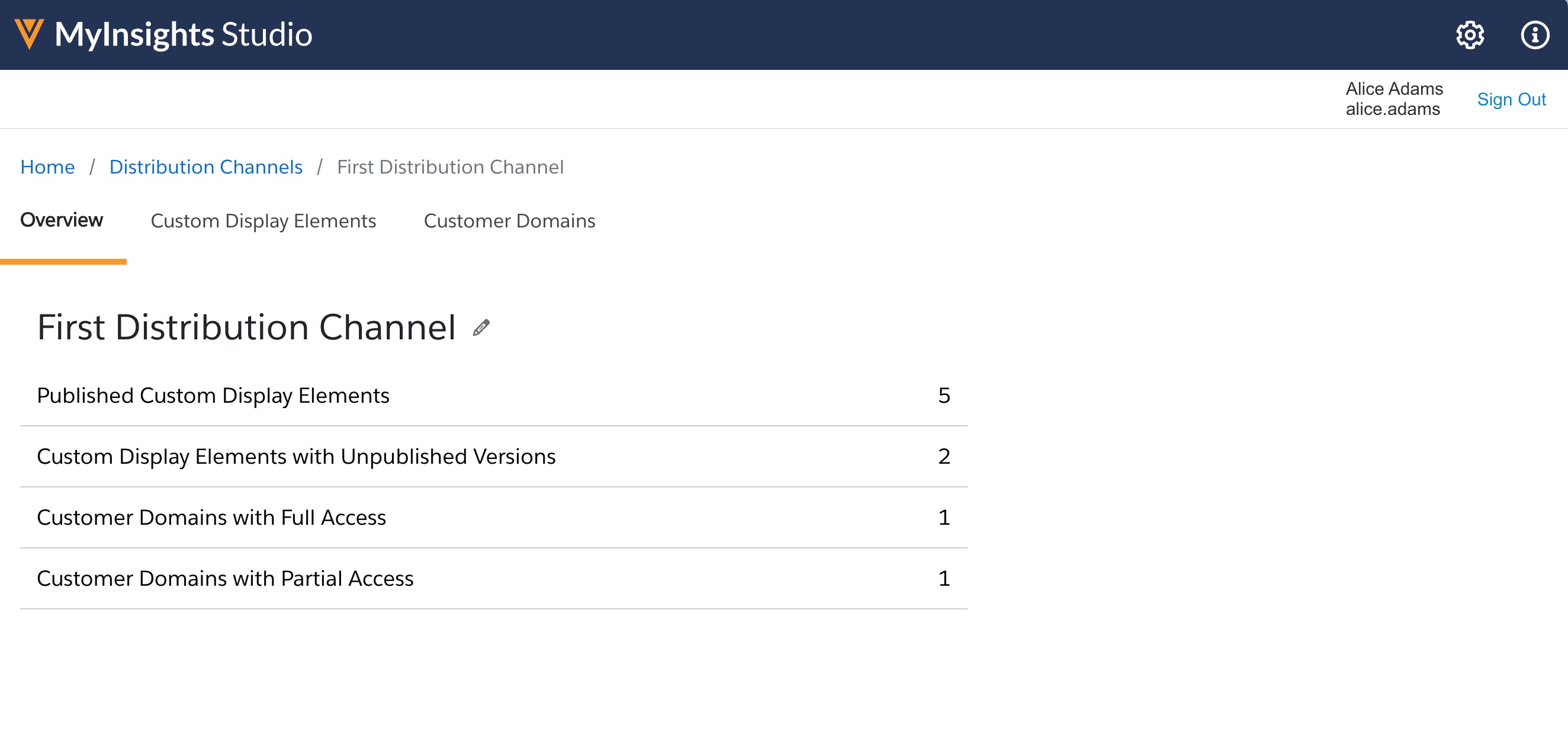The image size is (1568, 751).
Task: Click the Alice Adams user name
Action: 1394,89
